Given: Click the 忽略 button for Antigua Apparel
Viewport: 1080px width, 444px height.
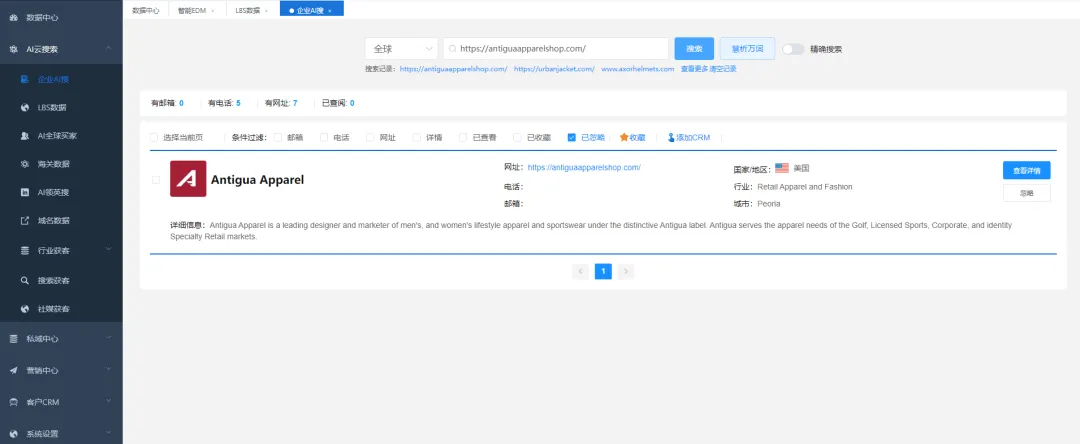Looking at the screenshot, I should point(1026,193).
